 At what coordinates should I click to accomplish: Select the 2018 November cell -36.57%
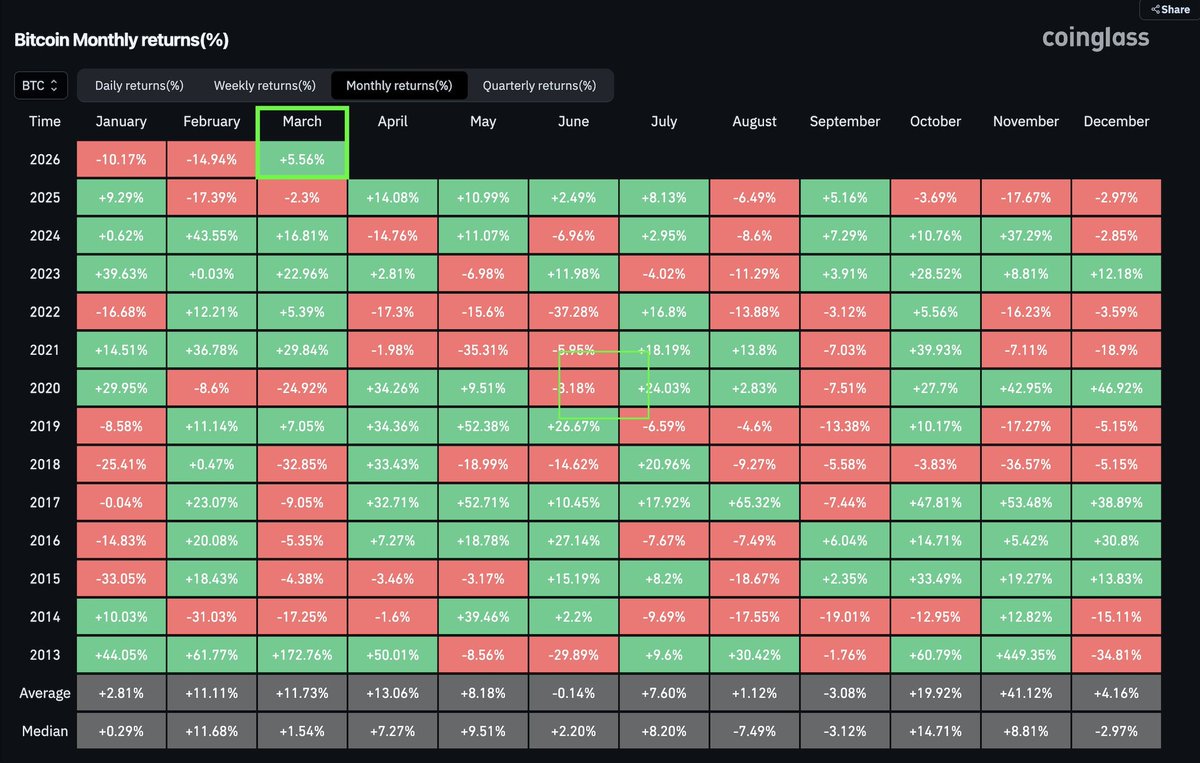click(x=1026, y=464)
